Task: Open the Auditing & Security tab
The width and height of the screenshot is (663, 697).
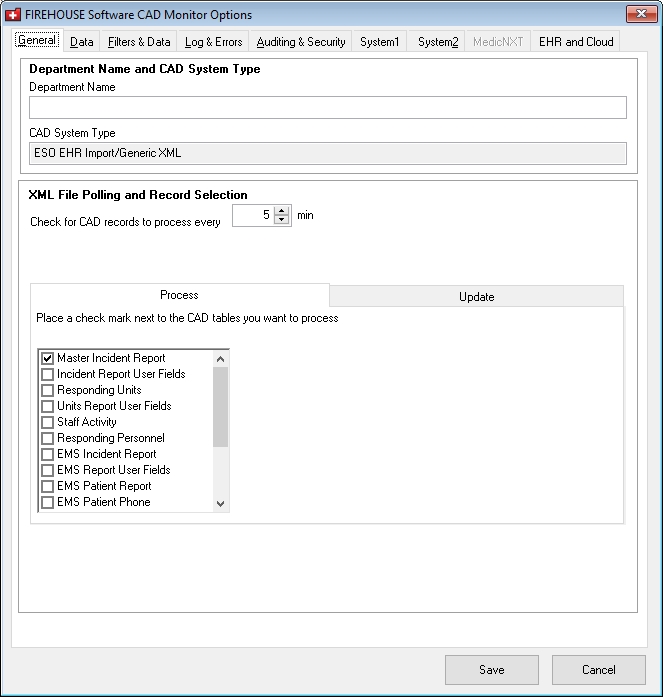Action: coord(301,42)
